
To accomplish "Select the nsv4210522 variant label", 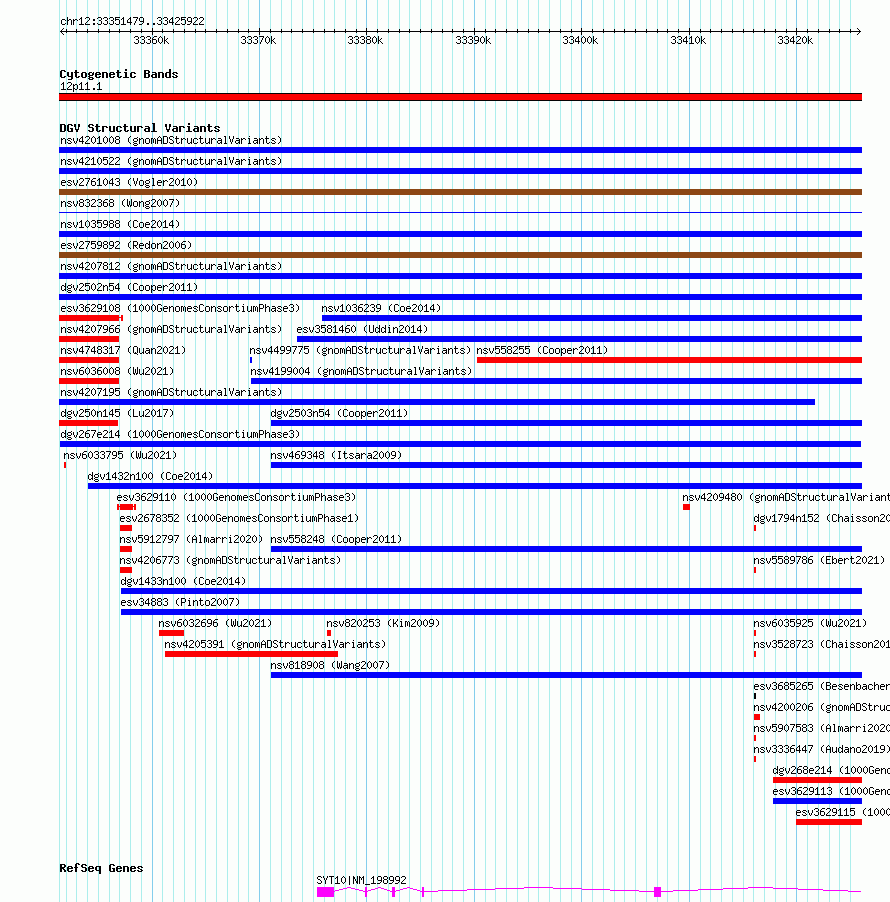I will click(171, 162).
